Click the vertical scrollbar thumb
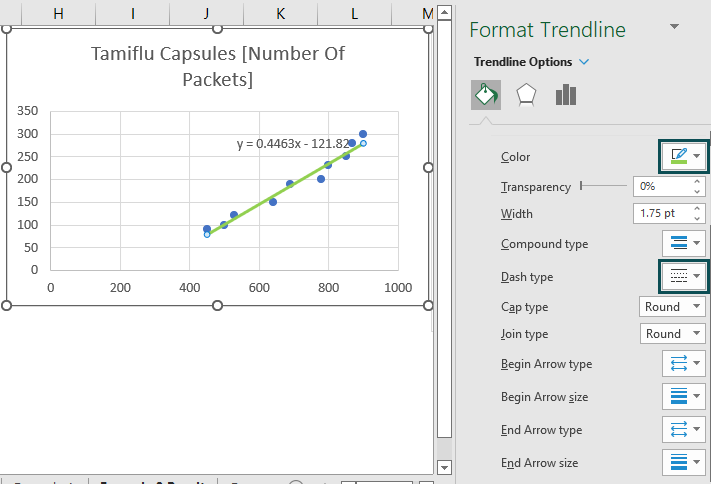 click(x=444, y=229)
